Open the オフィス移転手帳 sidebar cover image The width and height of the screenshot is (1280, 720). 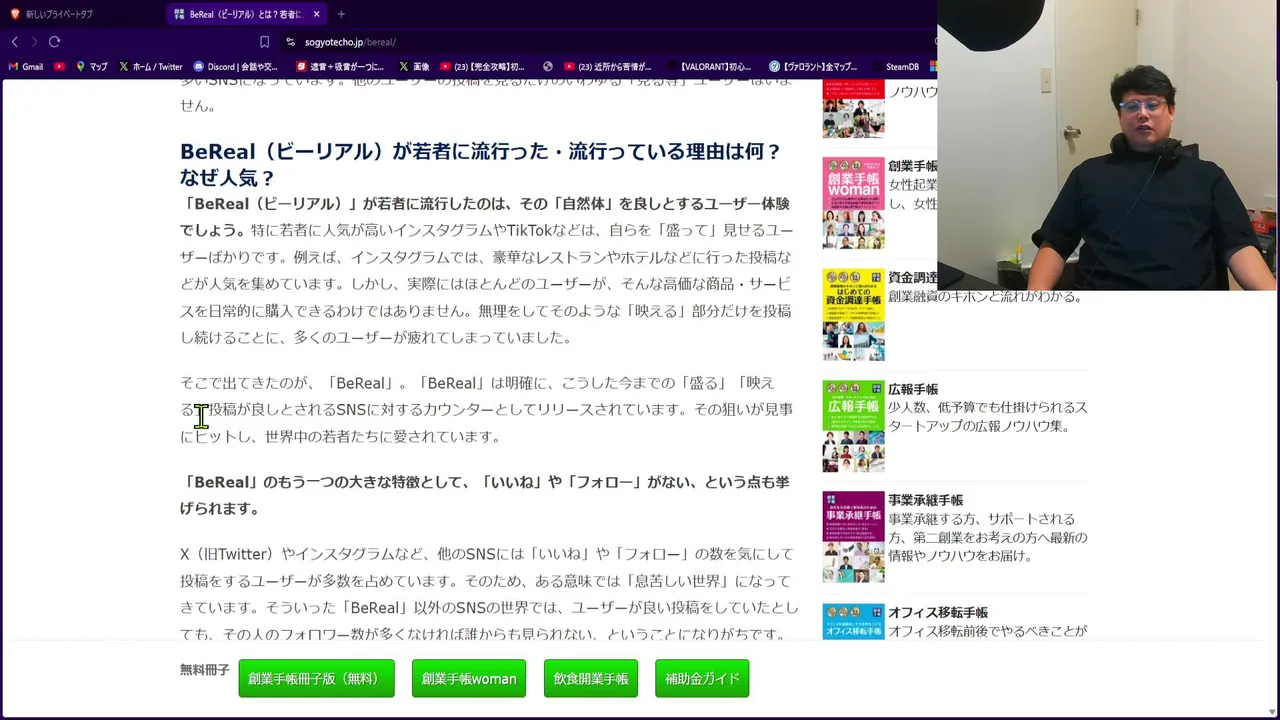853,621
